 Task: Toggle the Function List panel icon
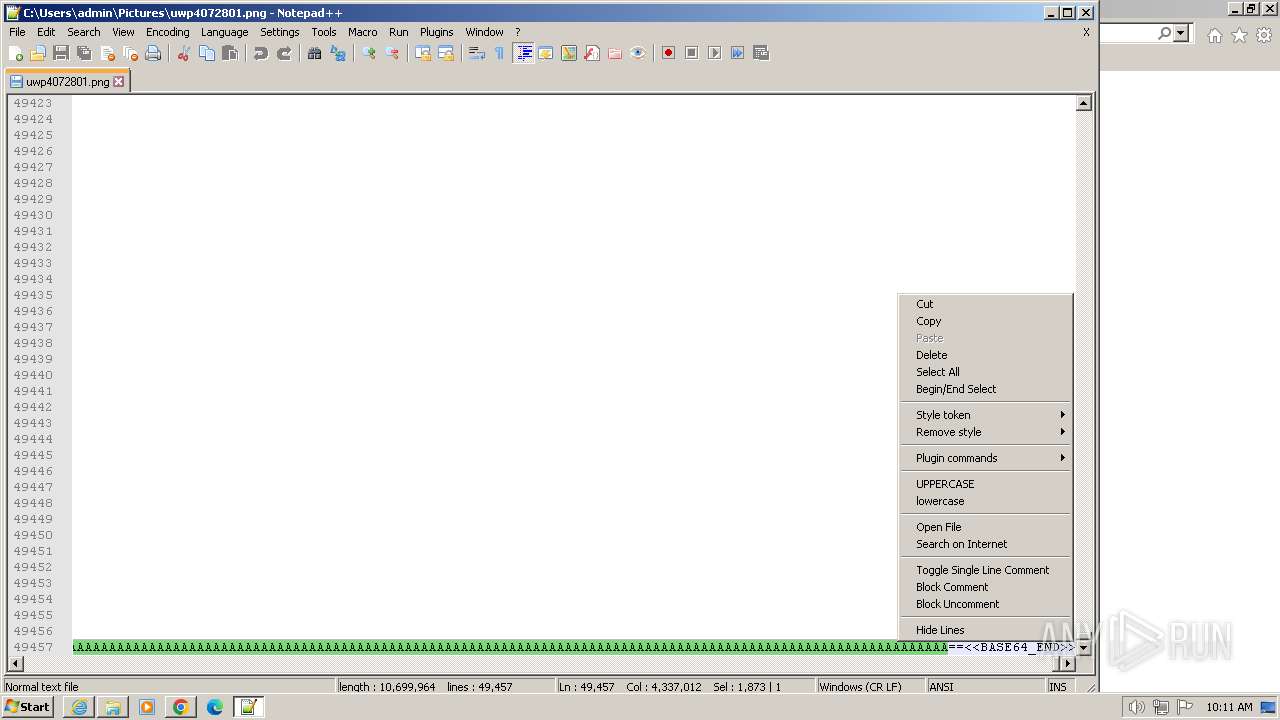[592, 53]
